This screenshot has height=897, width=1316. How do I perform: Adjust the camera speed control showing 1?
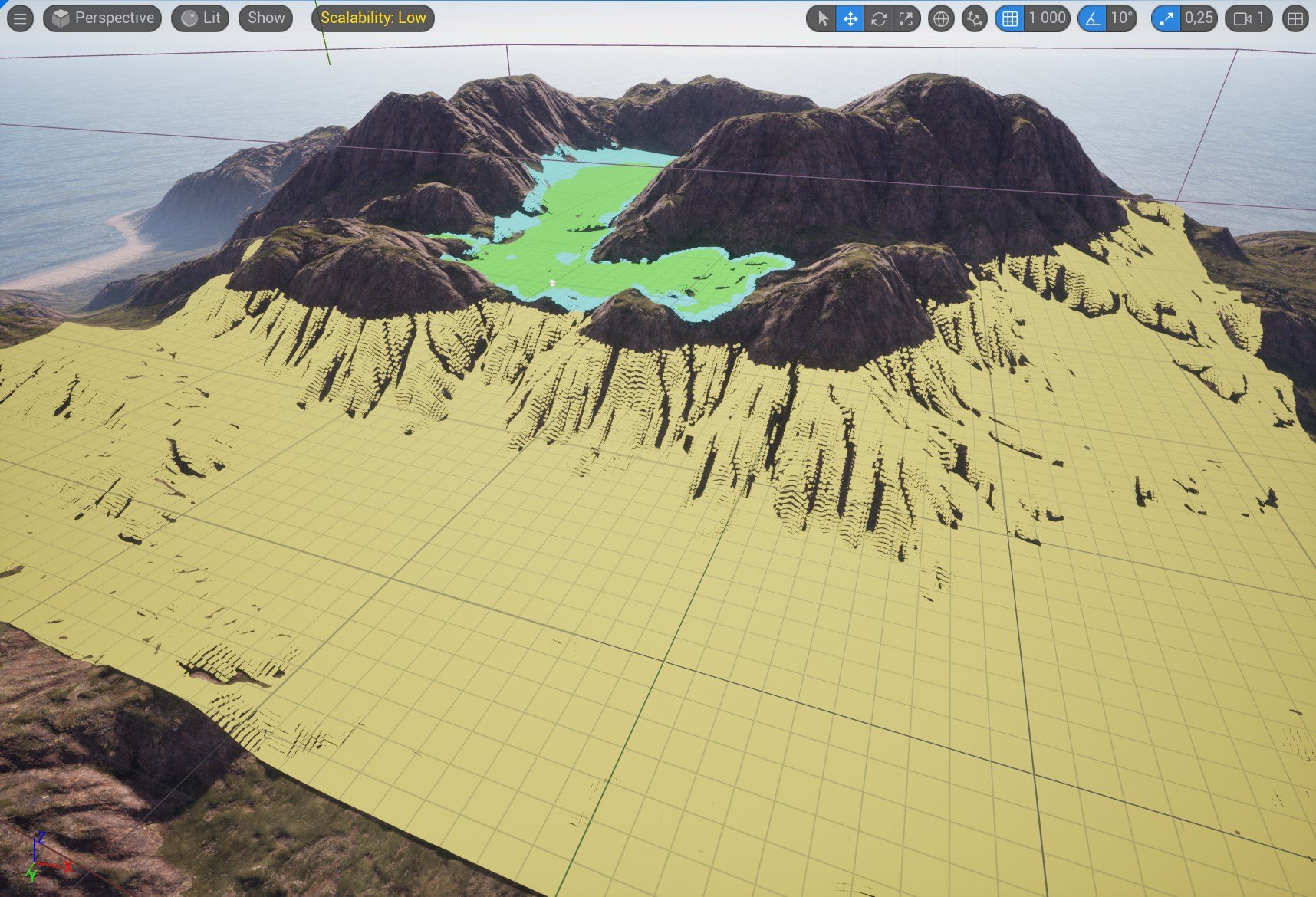tap(1249, 18)
